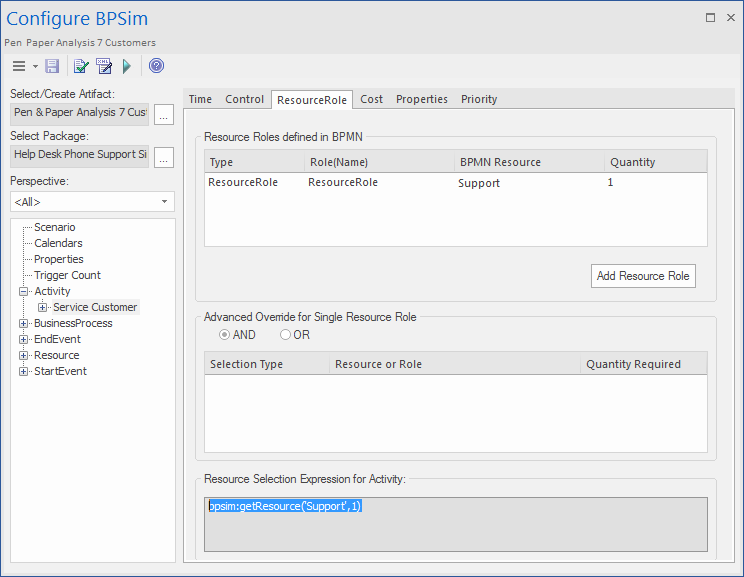744x577 pixels.
Task: Click browse button beside Select Package field
Action: (x=164, y=156)
